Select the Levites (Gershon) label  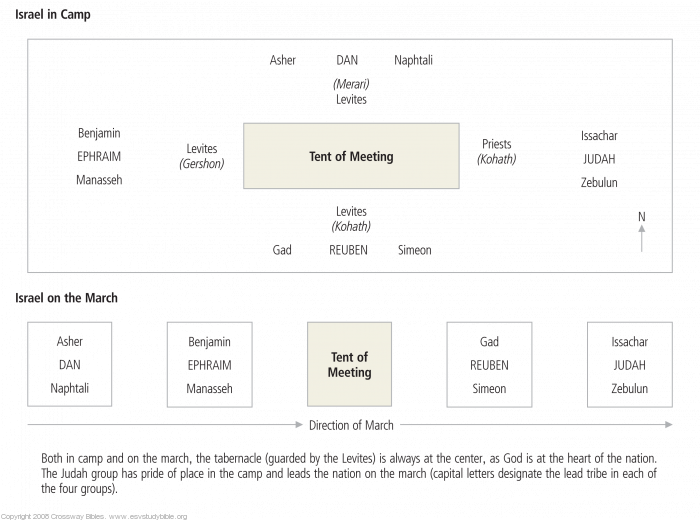[x=202, y=156]
